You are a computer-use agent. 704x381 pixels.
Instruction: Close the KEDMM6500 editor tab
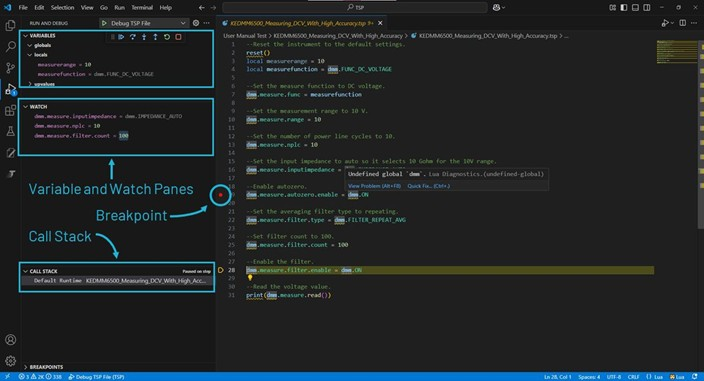pos(380,23)
